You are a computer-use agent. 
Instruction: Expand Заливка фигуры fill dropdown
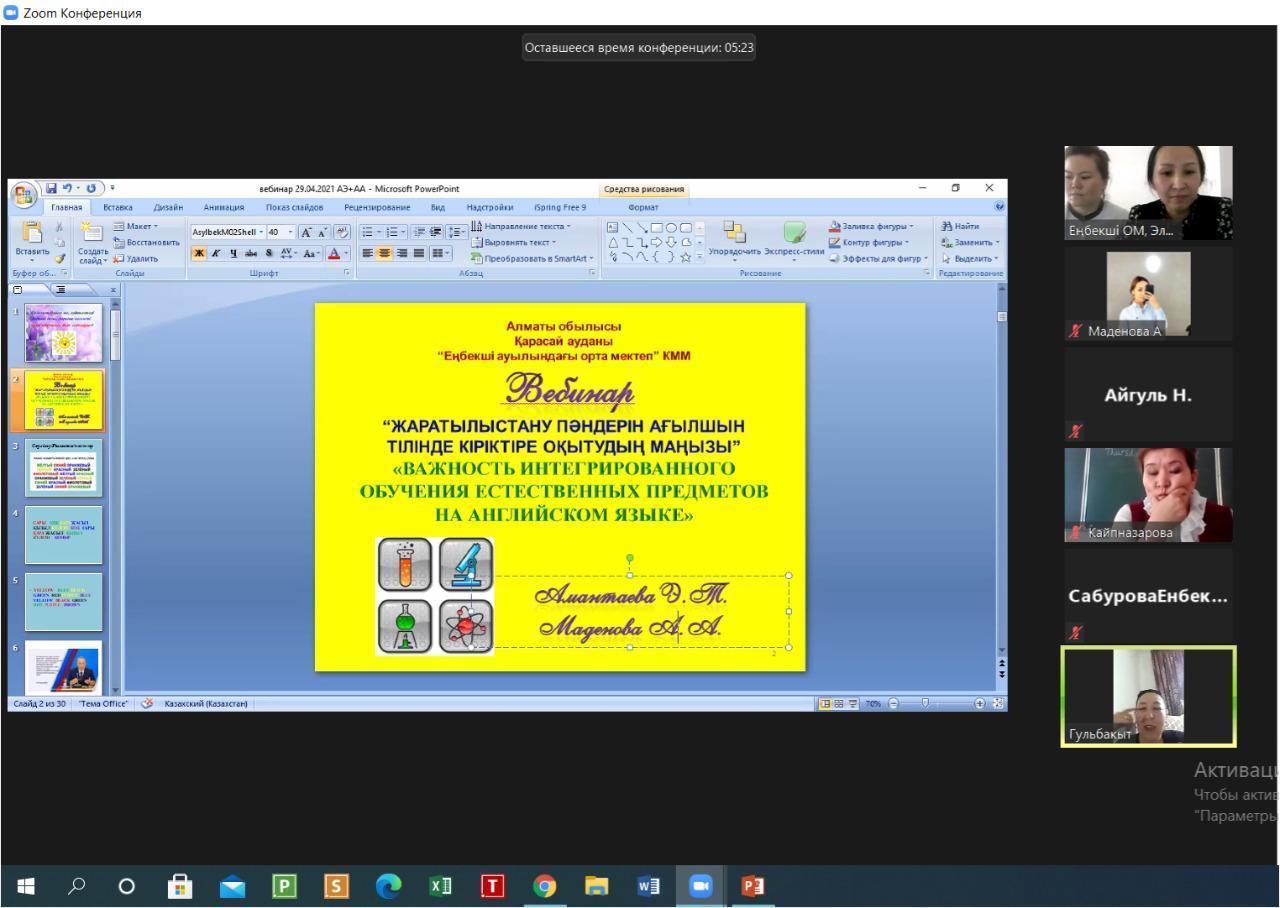pyautogui.click(x=872, y=227)
